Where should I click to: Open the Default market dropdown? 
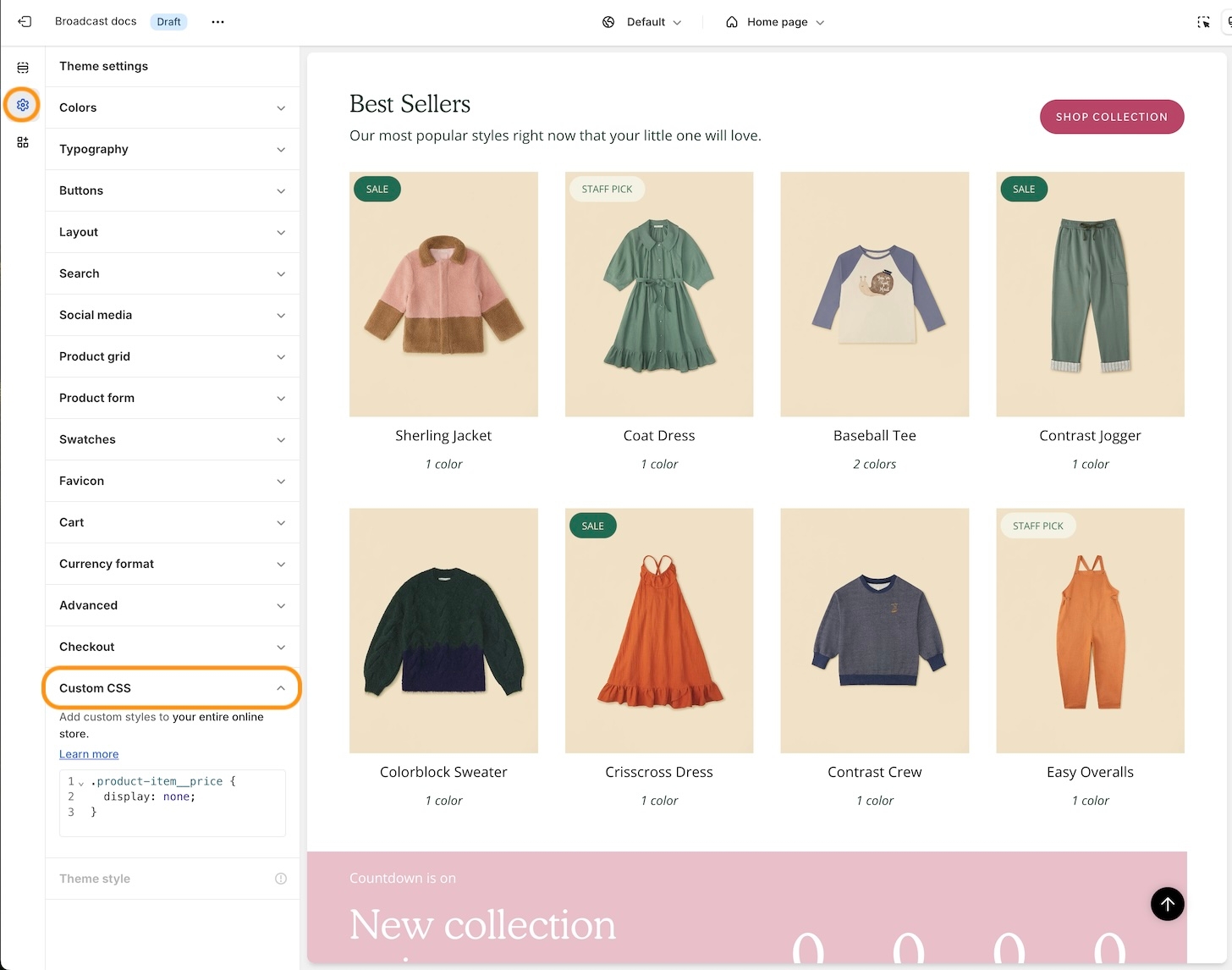click(642, 22)
